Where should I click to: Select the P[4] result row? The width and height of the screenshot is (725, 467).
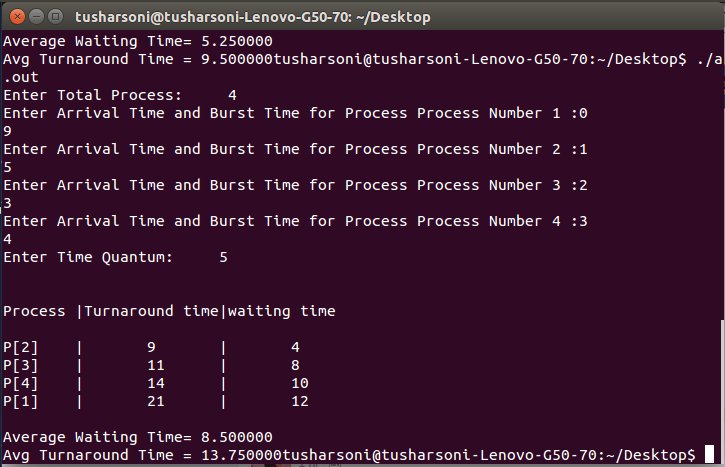(150, 383)
